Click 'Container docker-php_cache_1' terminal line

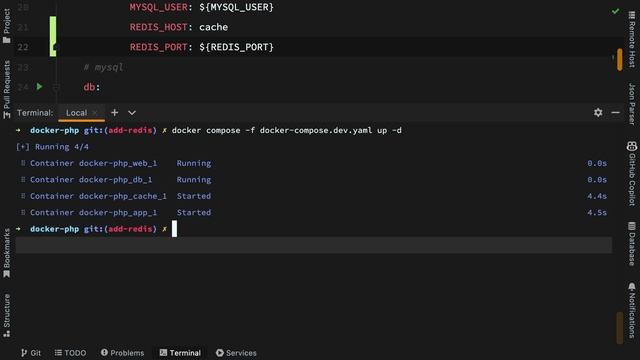coord(98,196)
